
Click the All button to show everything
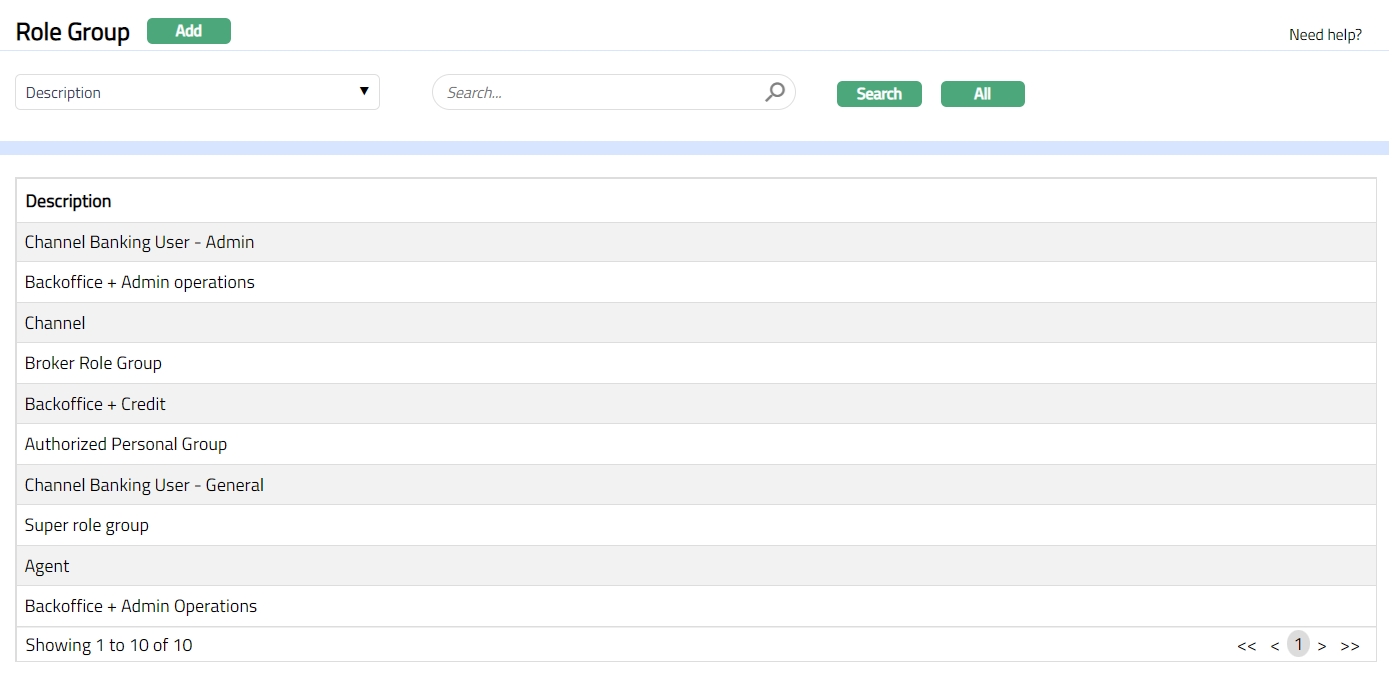(x=982, y=94)
